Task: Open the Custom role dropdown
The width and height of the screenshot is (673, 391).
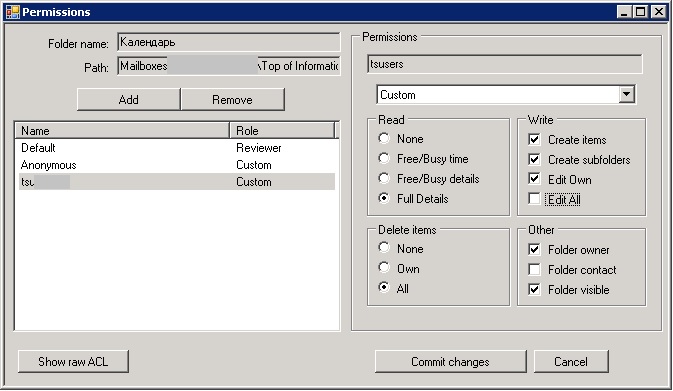Action: (627, 94)
